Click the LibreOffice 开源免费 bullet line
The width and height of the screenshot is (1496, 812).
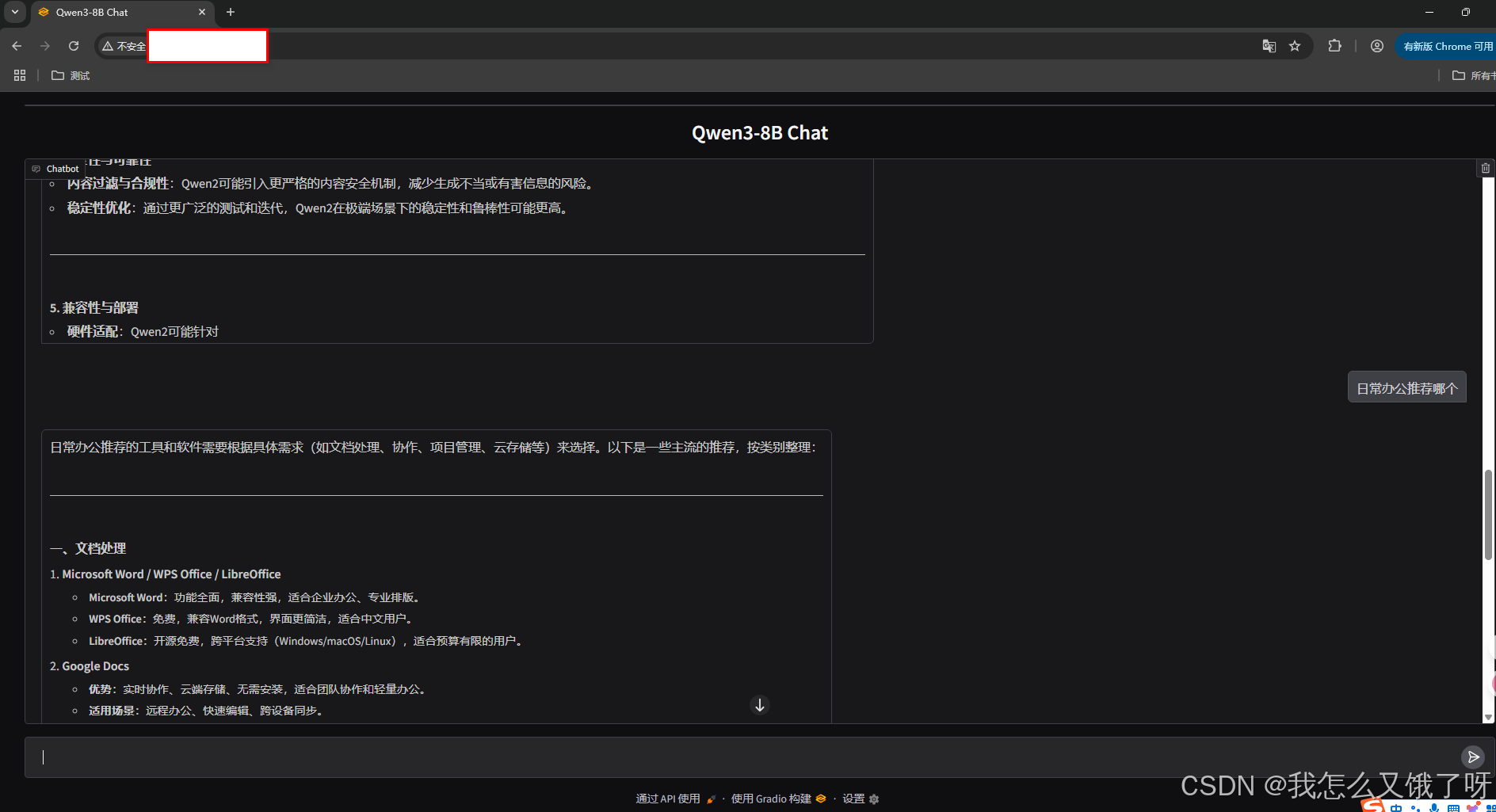(x=307, y=641)
